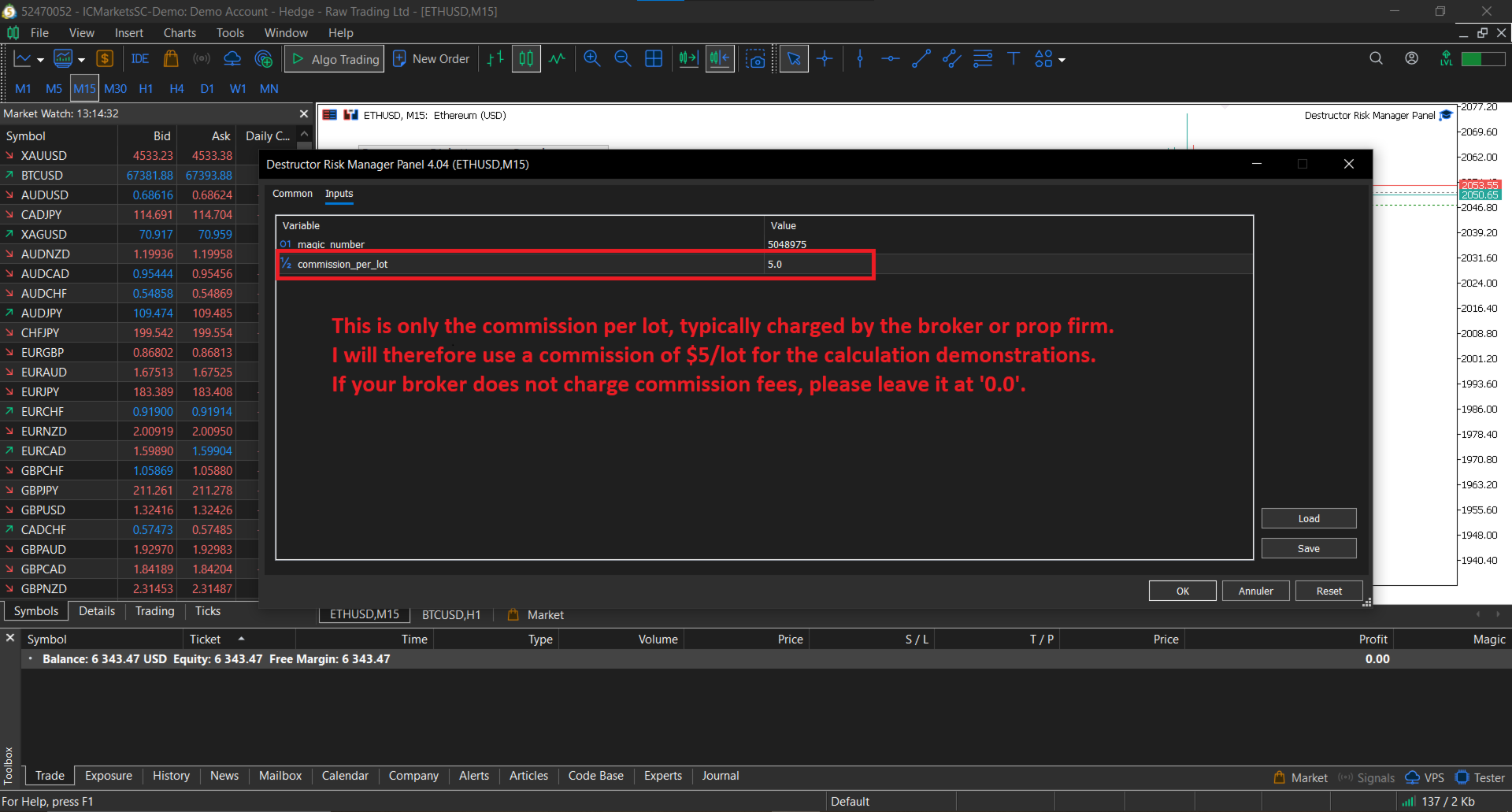Sort Trade table by Ticket column
The image size is (1512, 812).
[x=239, y=640]
